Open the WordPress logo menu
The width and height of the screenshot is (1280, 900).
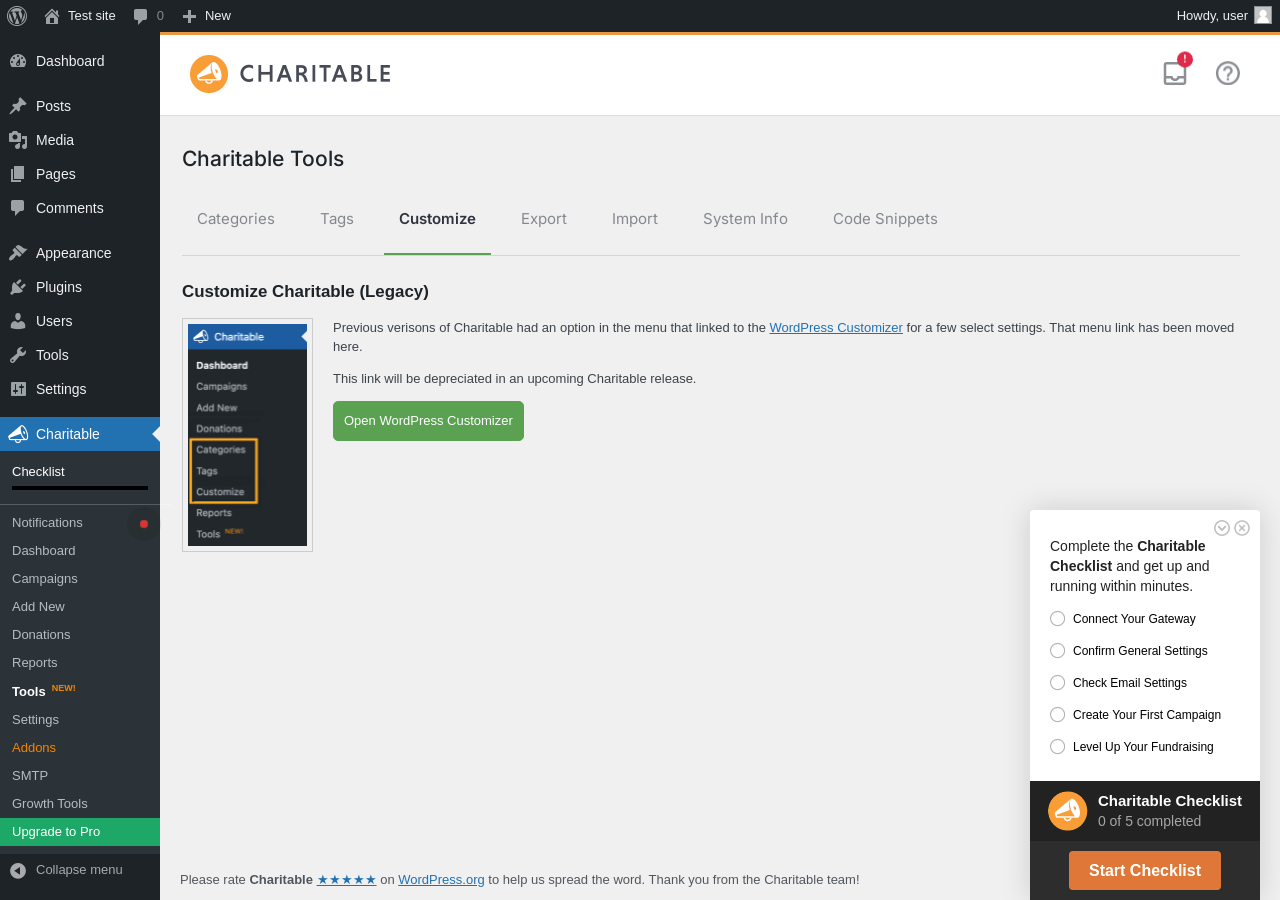(17, 16)
